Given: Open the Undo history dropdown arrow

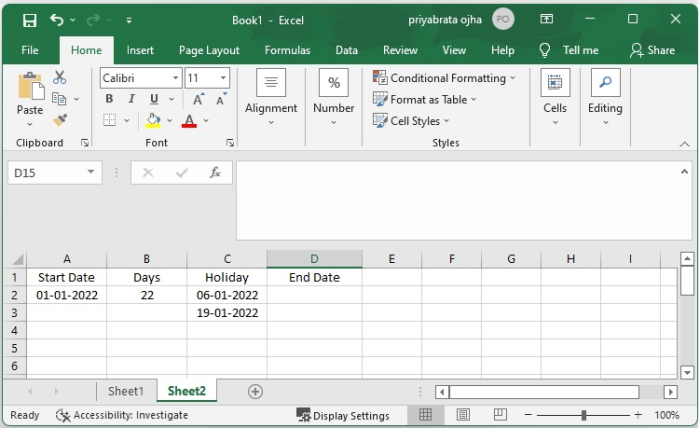Looking at the screenshot, I should (73, 20).
